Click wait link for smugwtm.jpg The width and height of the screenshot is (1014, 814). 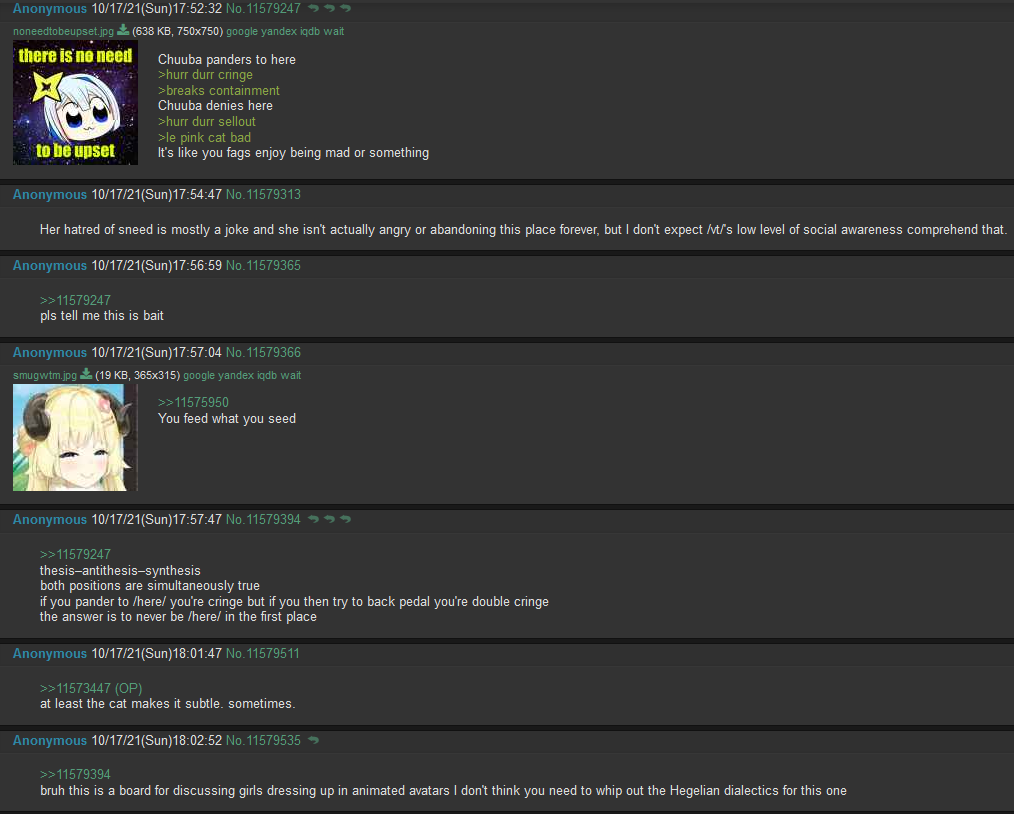coord(290,375)
